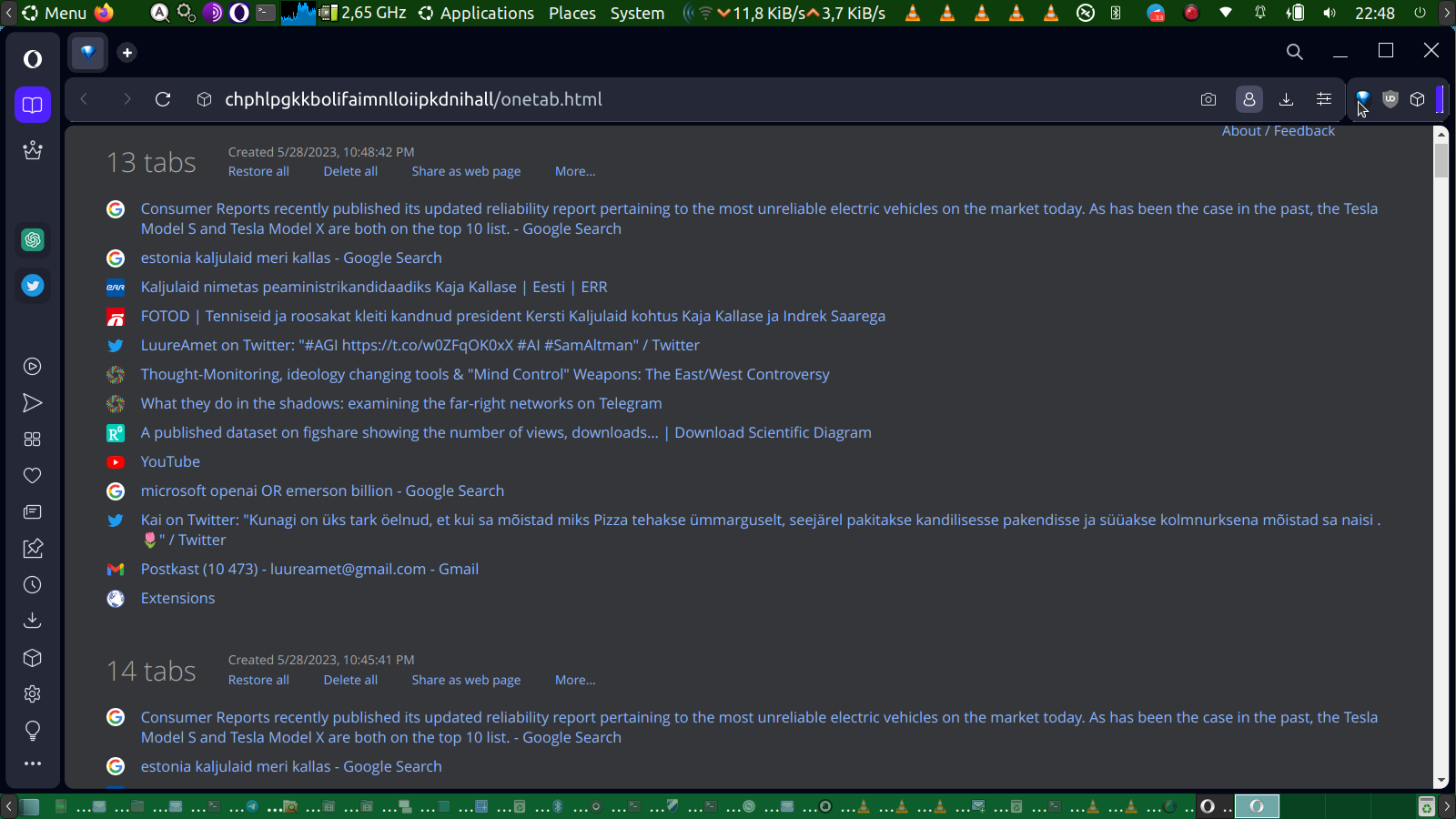The height and width of the screenshot is (819, 1456).
Task: Open the LuureAmet on Twitter saved tab
Action: tap(420, 345)
